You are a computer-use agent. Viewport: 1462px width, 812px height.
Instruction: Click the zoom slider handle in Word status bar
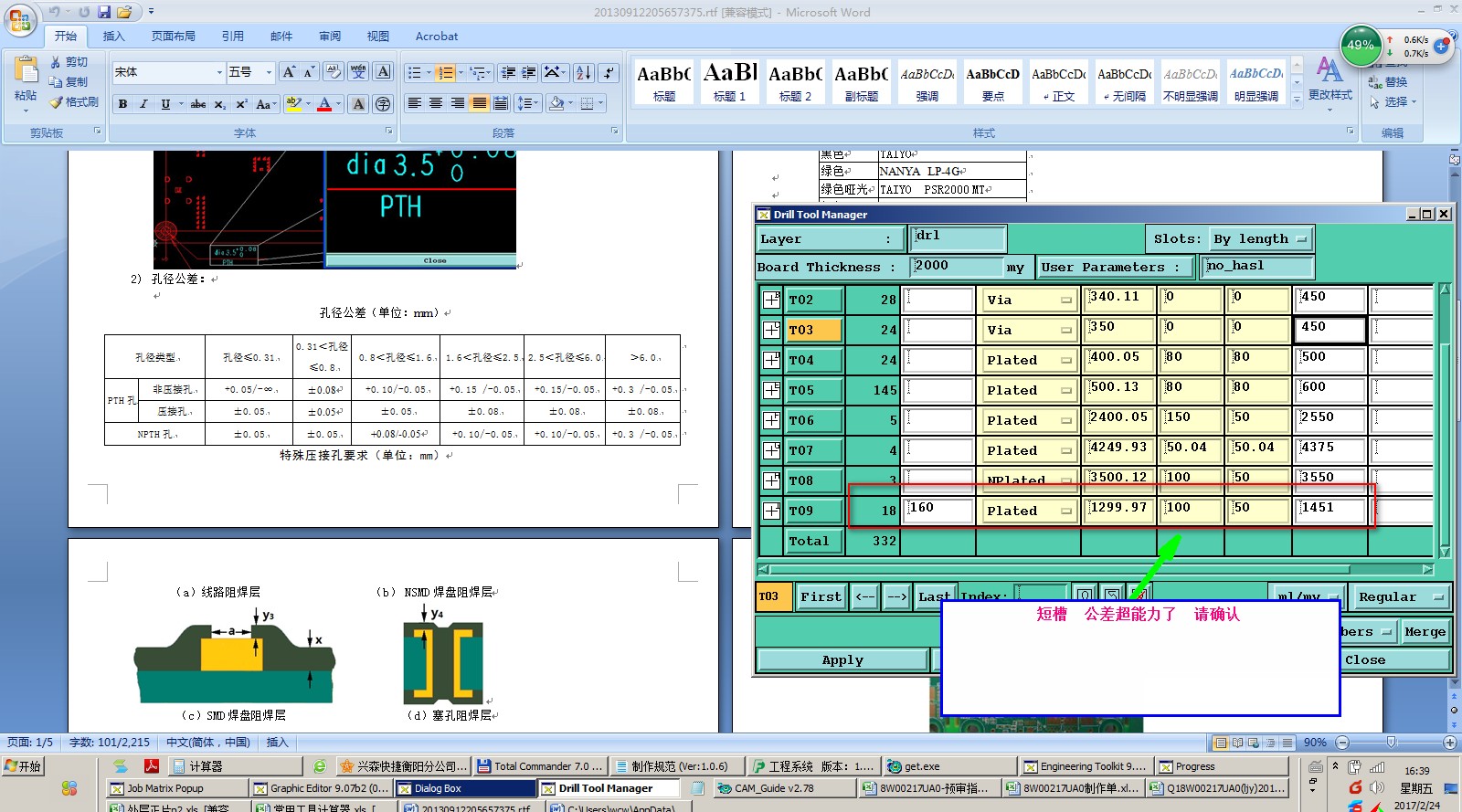pyautogui.click(x=1391, y=743)
